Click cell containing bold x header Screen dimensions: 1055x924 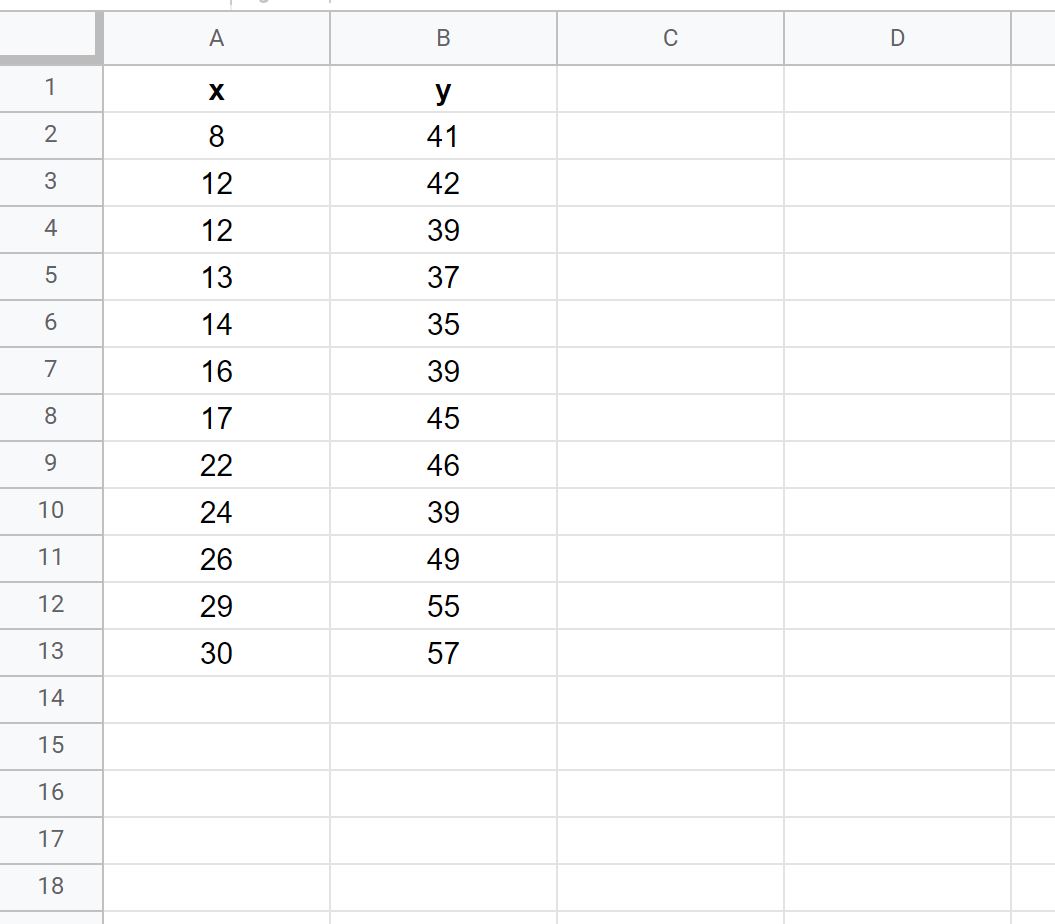217,88
